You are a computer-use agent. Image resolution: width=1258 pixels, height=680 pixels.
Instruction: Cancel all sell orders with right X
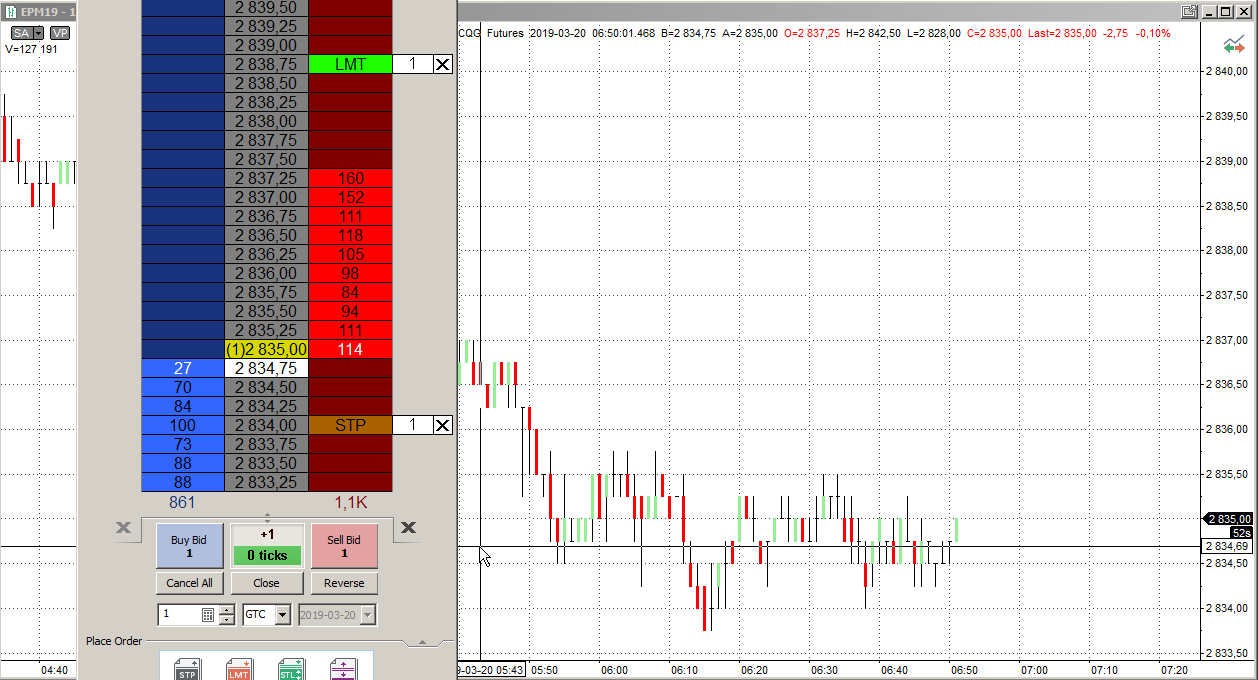tap(408, 527)
